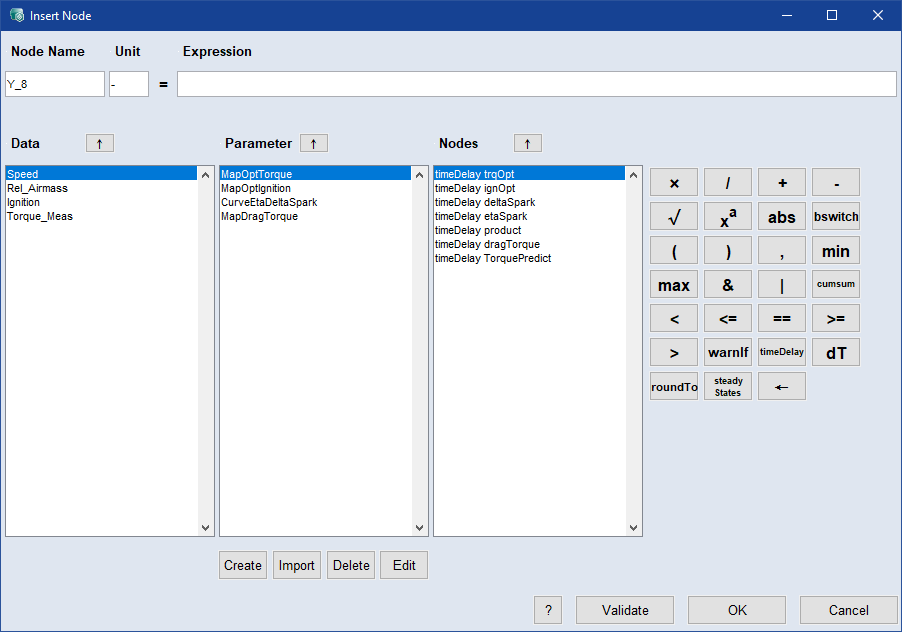This screenshot has height=632, width=902.
Task: Insert the bswitch function
Action: [x=836, y=217]
